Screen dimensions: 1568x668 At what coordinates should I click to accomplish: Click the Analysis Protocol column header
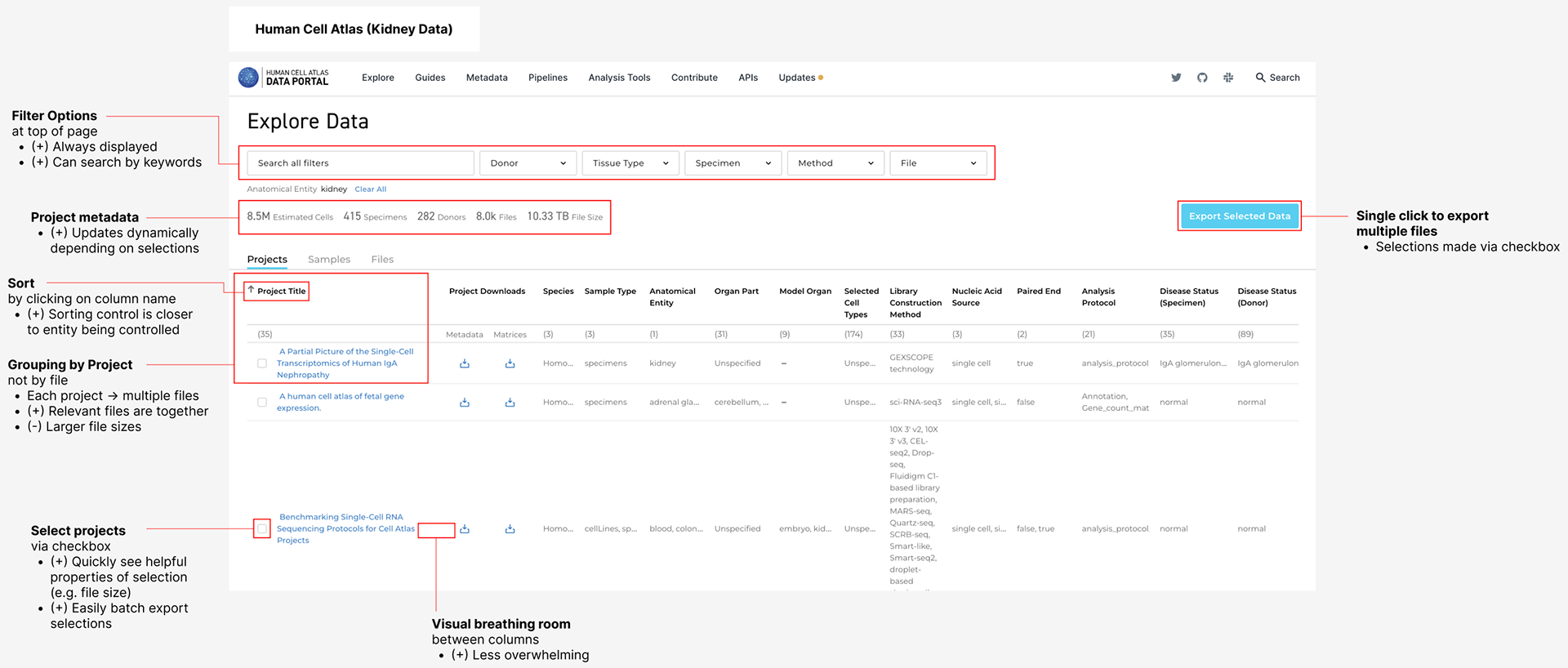[x=1098, y=296]
